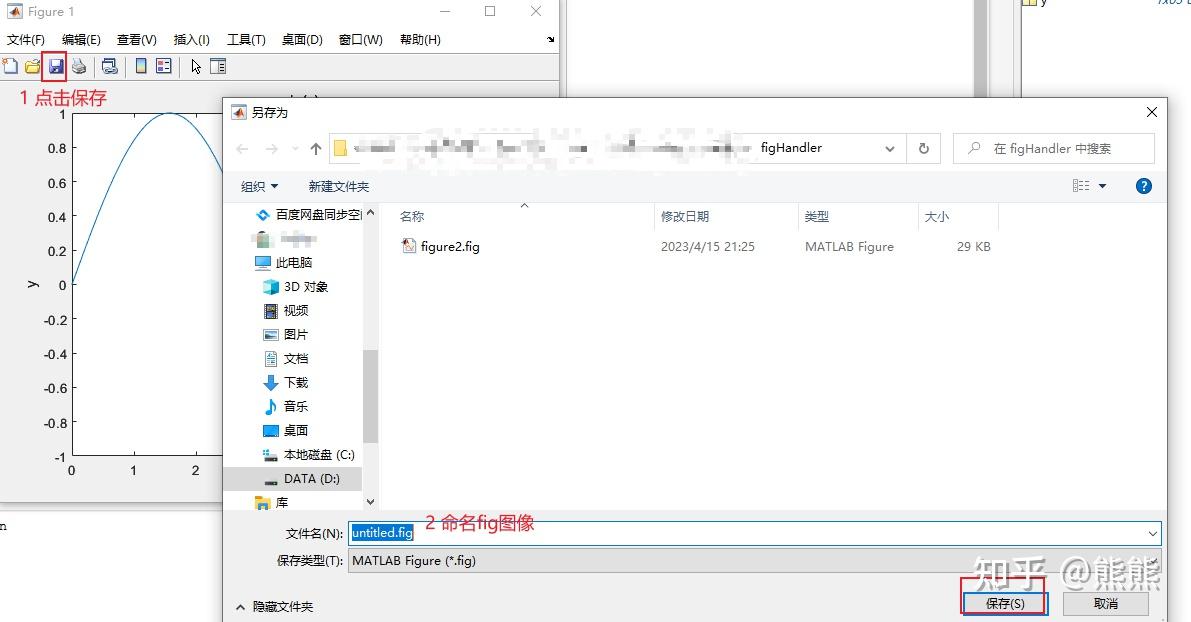
Task: Open the 工具 menu in the menu bar
Action: [x=245, y=40]
